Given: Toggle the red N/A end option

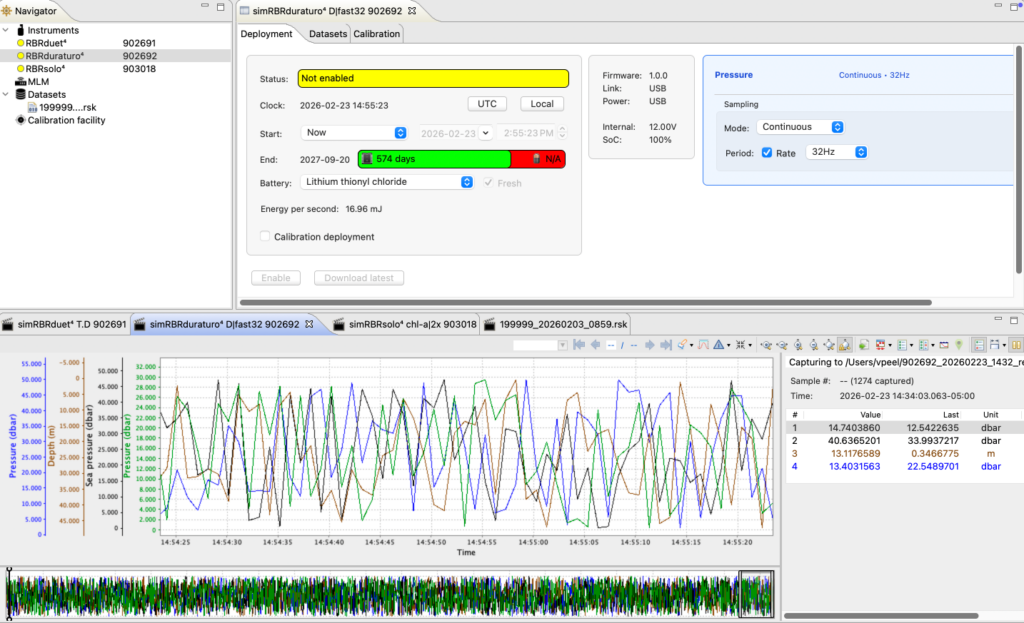Looking at the screenshot, I should point(541,158).
